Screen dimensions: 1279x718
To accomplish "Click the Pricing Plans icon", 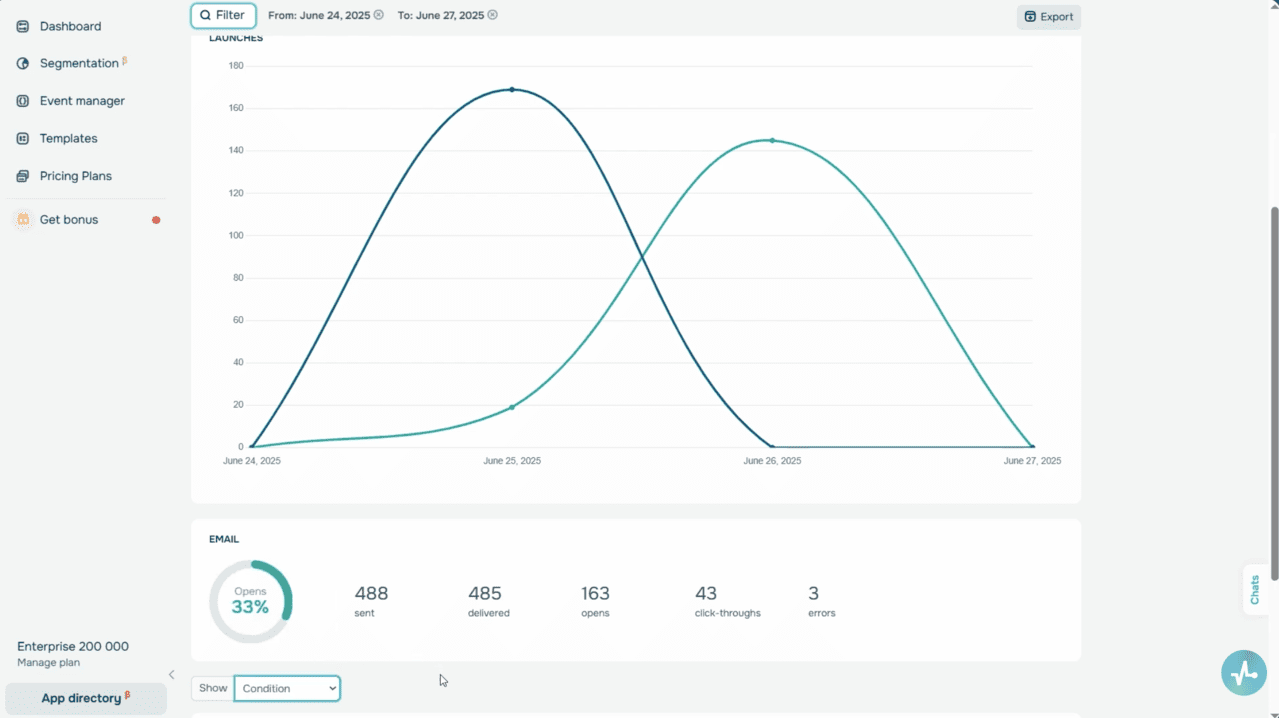I will coord(23,176).
